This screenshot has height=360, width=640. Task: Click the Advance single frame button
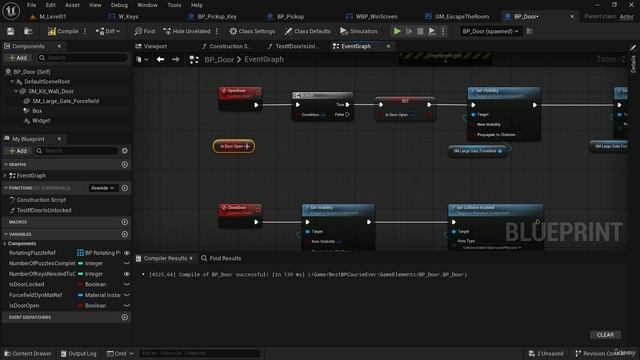pyautogui.click(x=409, y=31)
